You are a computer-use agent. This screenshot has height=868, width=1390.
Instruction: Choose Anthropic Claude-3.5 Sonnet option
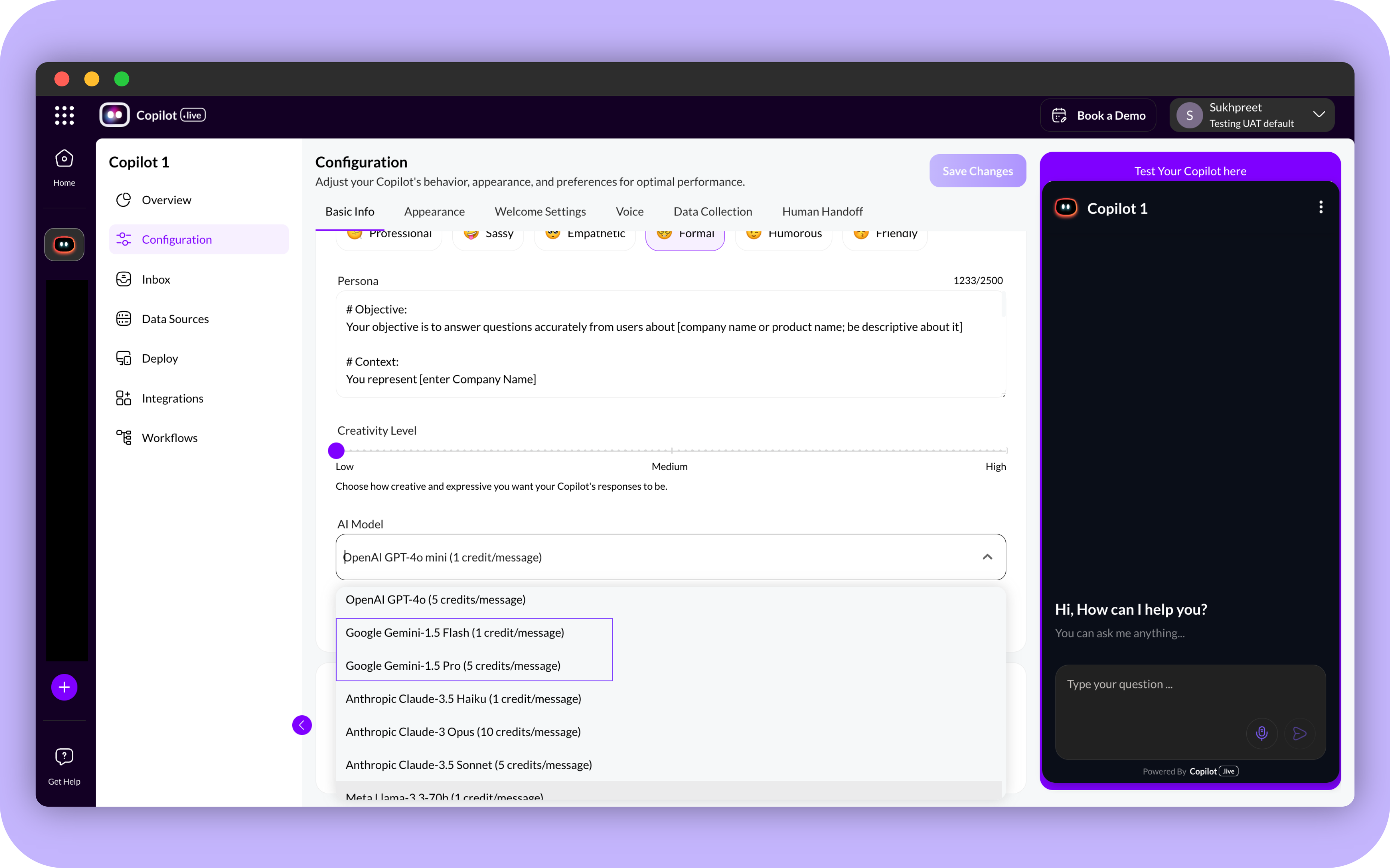[x=468, y=765]
